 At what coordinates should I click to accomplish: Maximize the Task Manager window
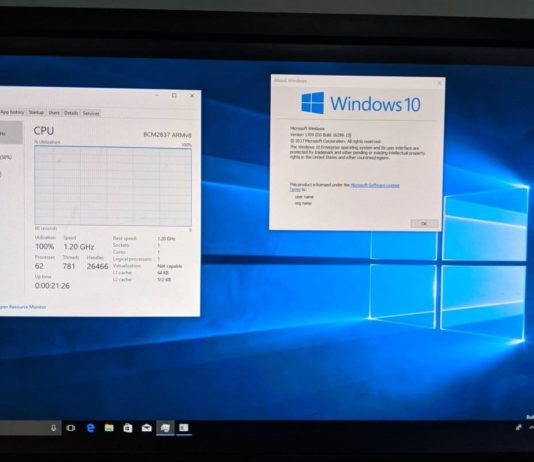[174, 95]
